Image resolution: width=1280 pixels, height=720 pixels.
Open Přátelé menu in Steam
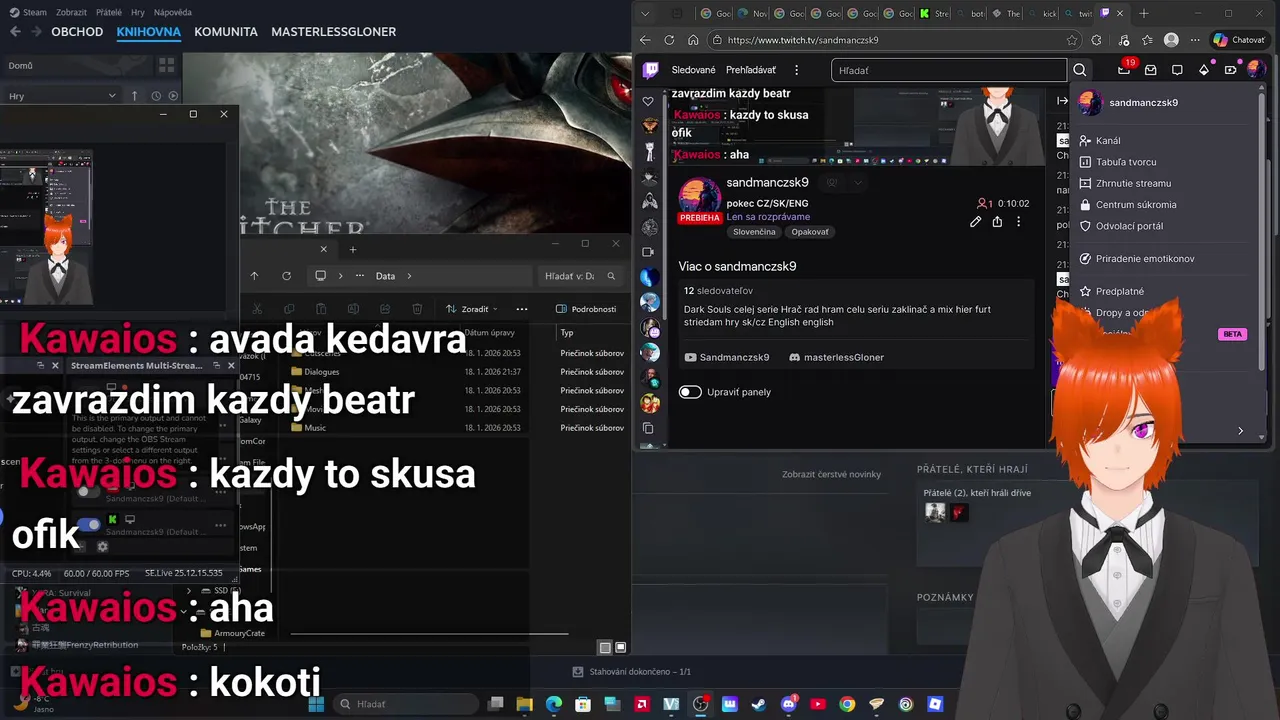108,12
